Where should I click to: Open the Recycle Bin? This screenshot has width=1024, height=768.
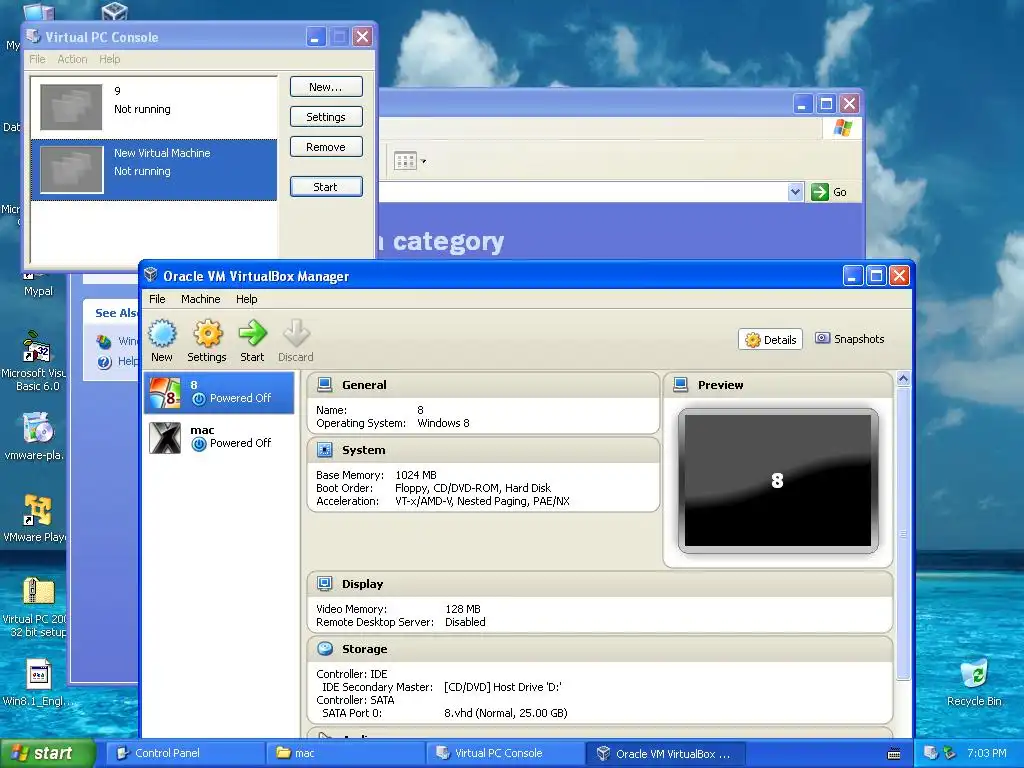[x=974, y=682]
